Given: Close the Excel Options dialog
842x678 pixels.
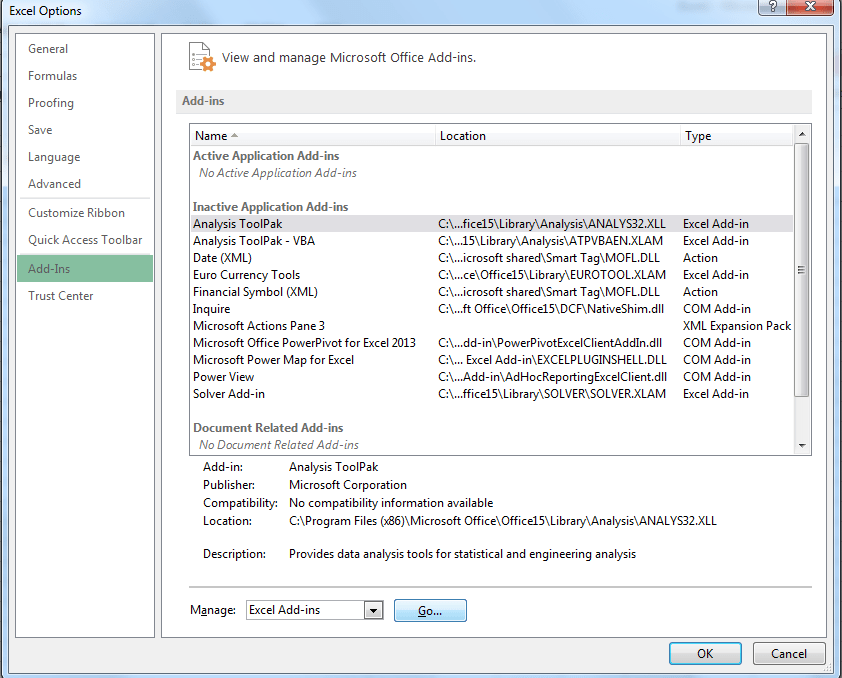Looking at the screenshot, I should [x=810, y=7].
